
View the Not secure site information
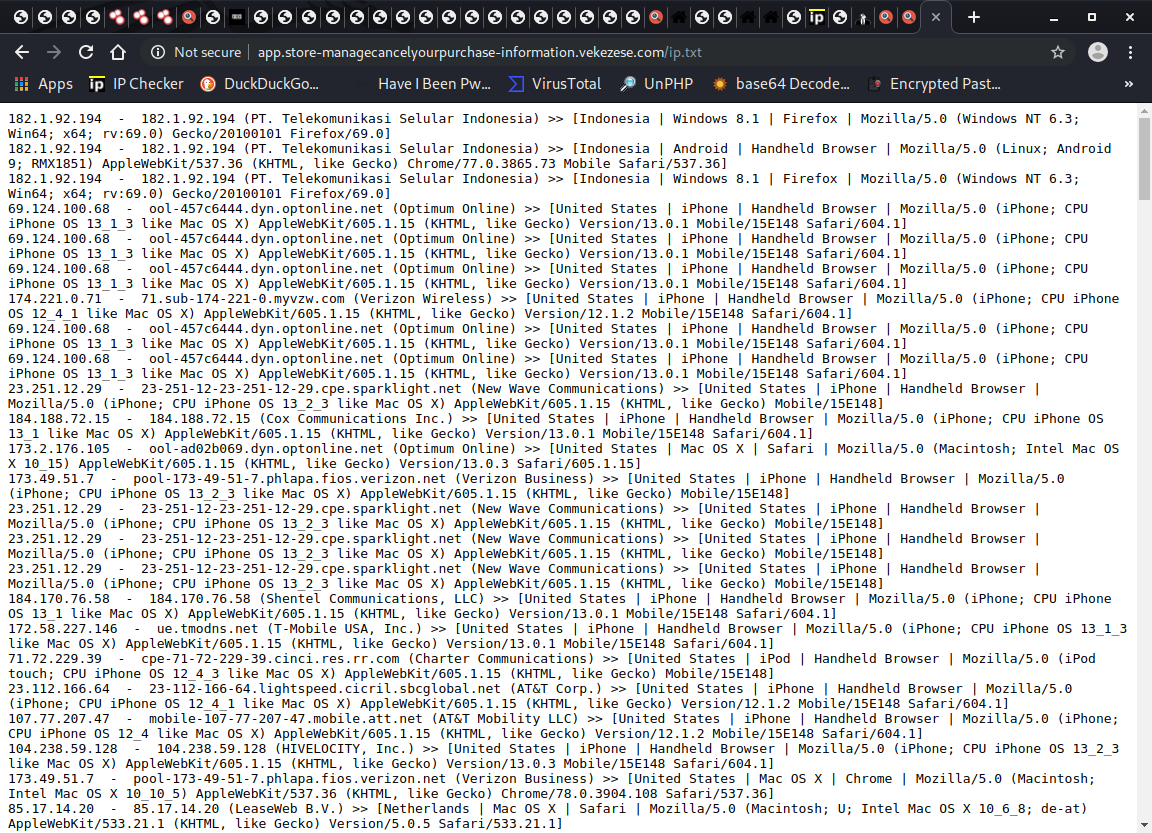195,52
